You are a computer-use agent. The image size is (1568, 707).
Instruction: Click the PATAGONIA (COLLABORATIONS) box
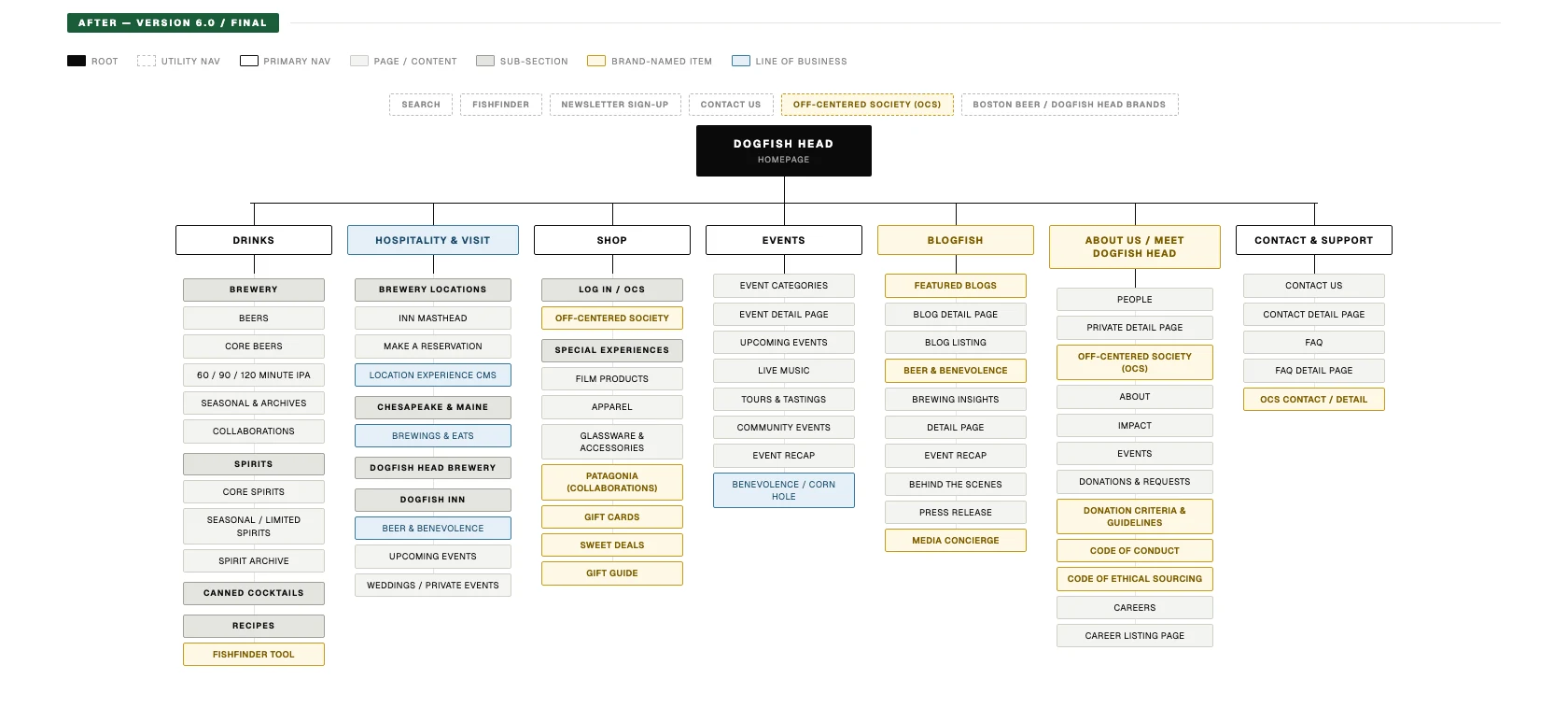(612, 482)
